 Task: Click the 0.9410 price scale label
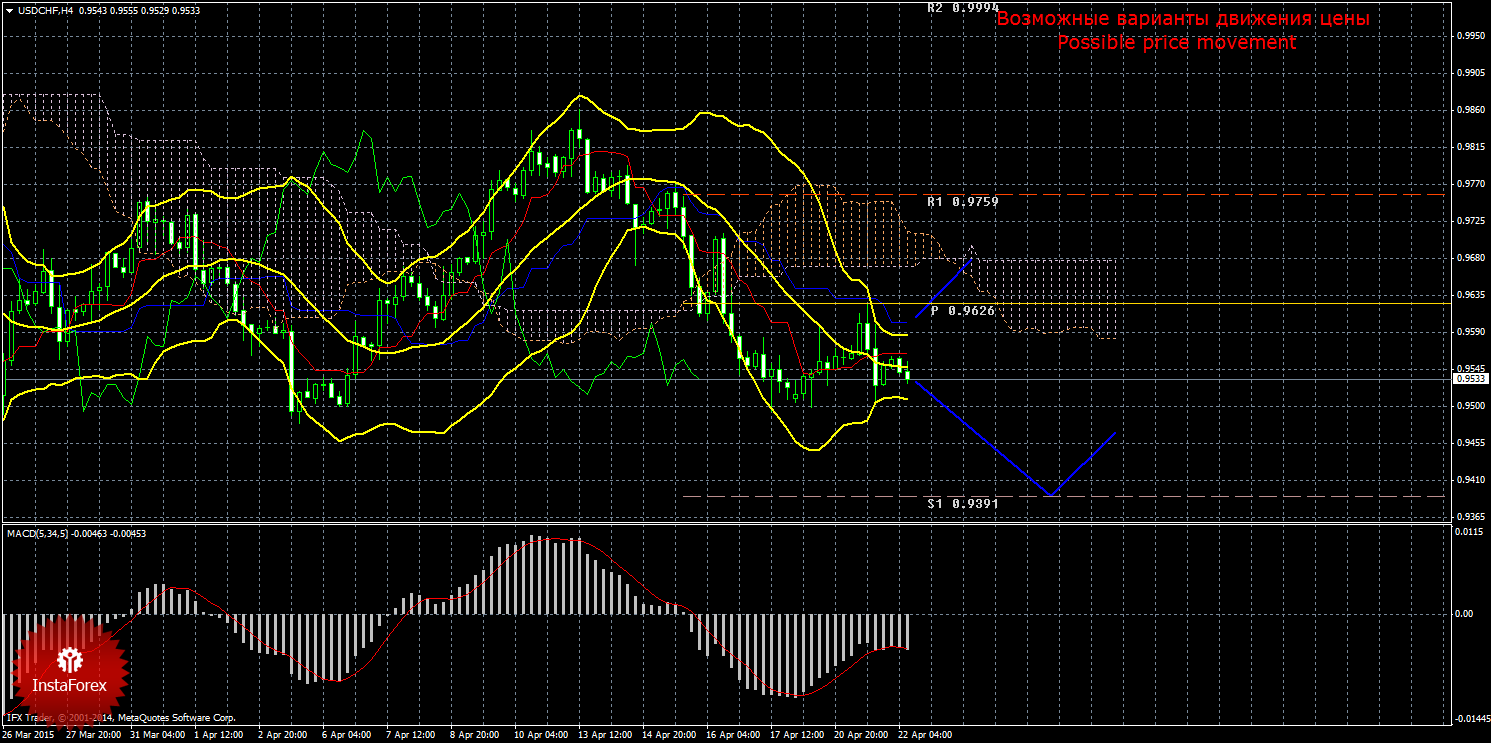(x=1470, y=480)
